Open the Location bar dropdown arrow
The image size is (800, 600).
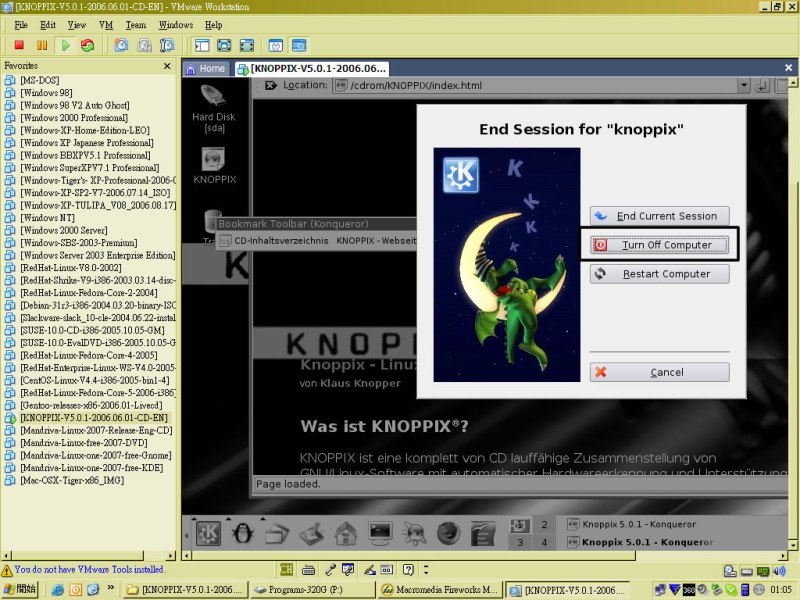click(743, 85)
